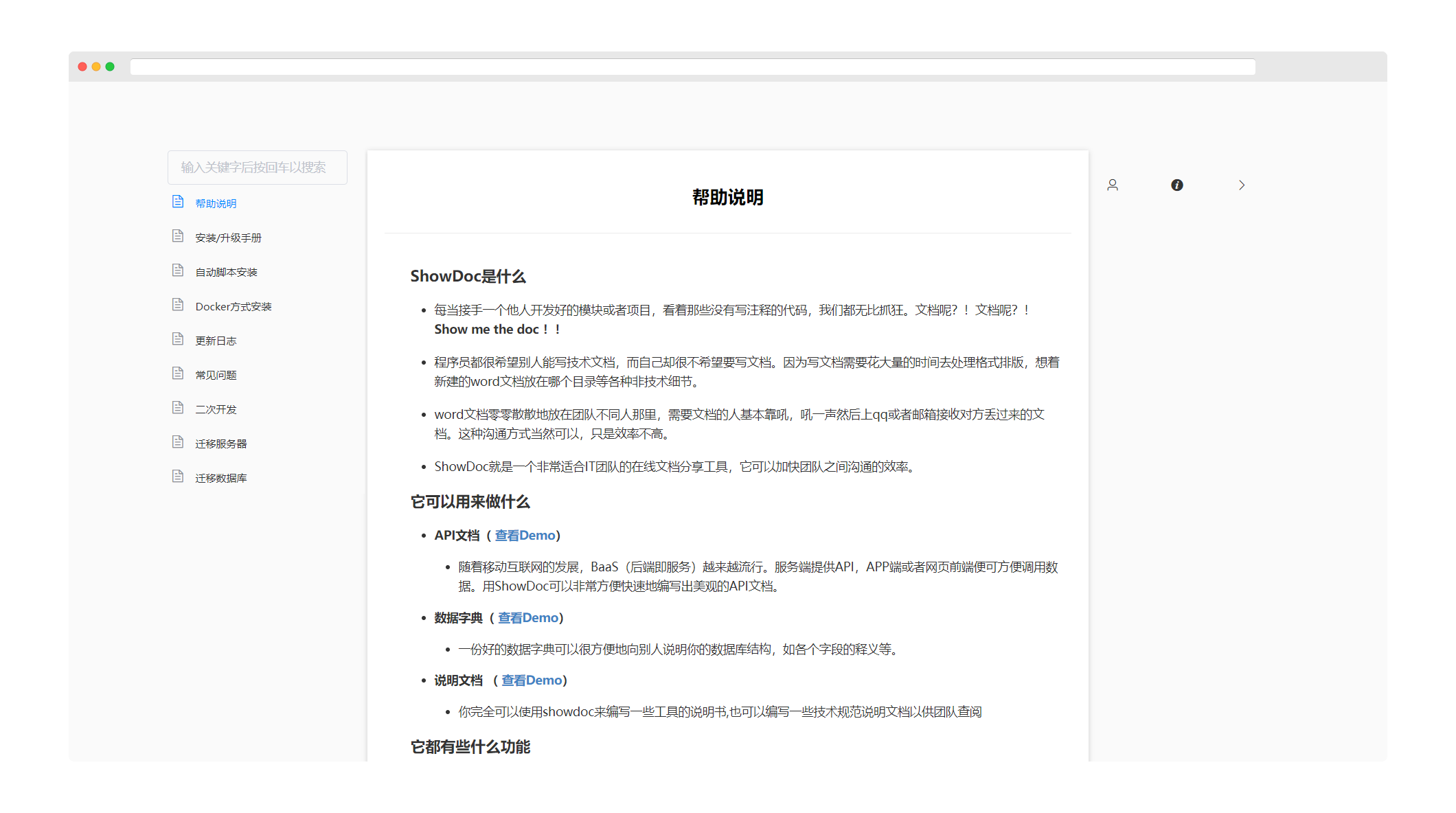Follow the 查看Demo link next to 说明文档
Viewport: 1456px width, 813px height.
532,680
